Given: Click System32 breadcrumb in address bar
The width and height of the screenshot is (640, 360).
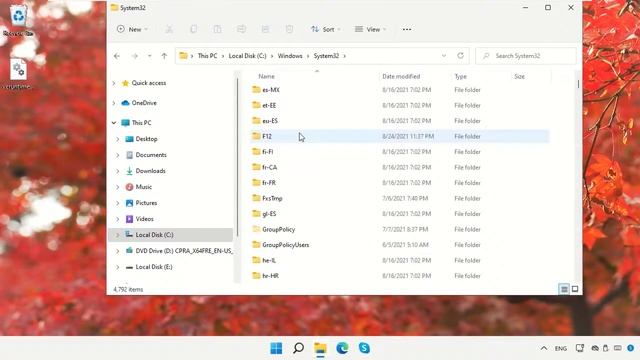Looking at the screenshot, I should tap(326, 56).
